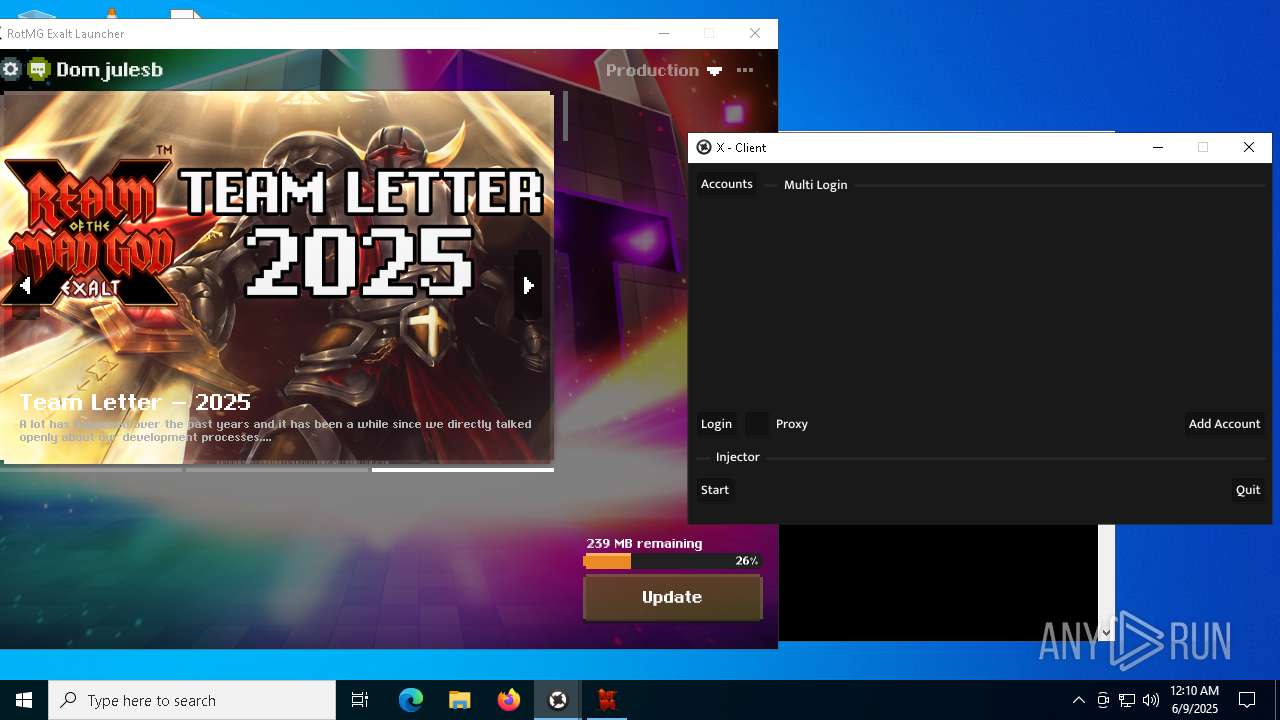Viewport: 1280px width, 720px height.
Task: Open File Explorer from taskbar
Action: [x=460, y=700]
